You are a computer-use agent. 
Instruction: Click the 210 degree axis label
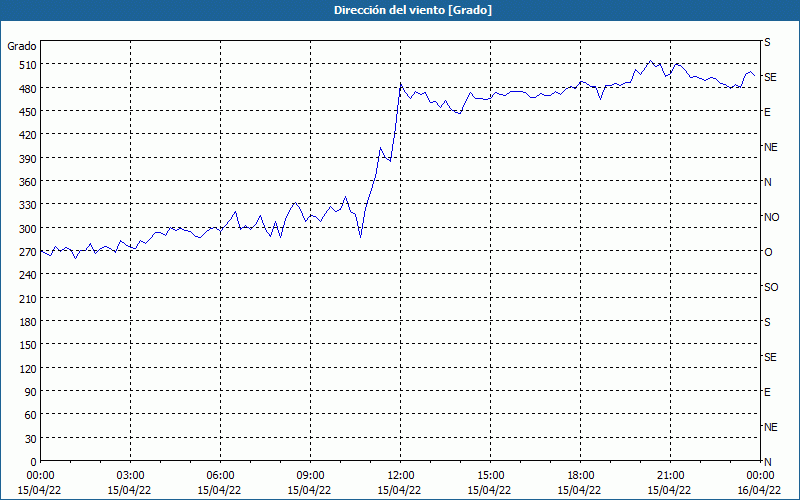click(x=29, y=298)
